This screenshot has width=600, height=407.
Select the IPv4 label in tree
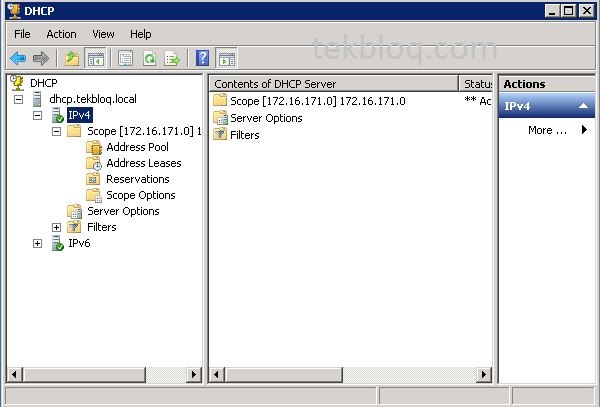coord(80,115)
